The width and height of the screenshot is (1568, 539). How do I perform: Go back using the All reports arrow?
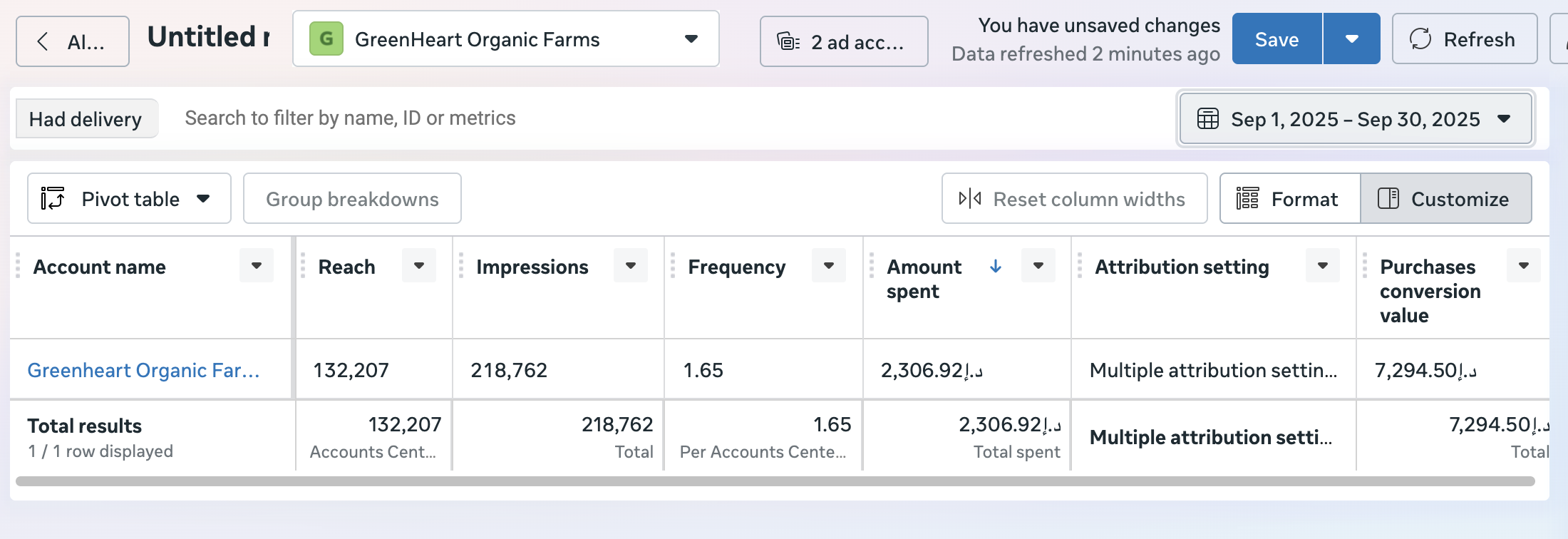tap(72, 41)
